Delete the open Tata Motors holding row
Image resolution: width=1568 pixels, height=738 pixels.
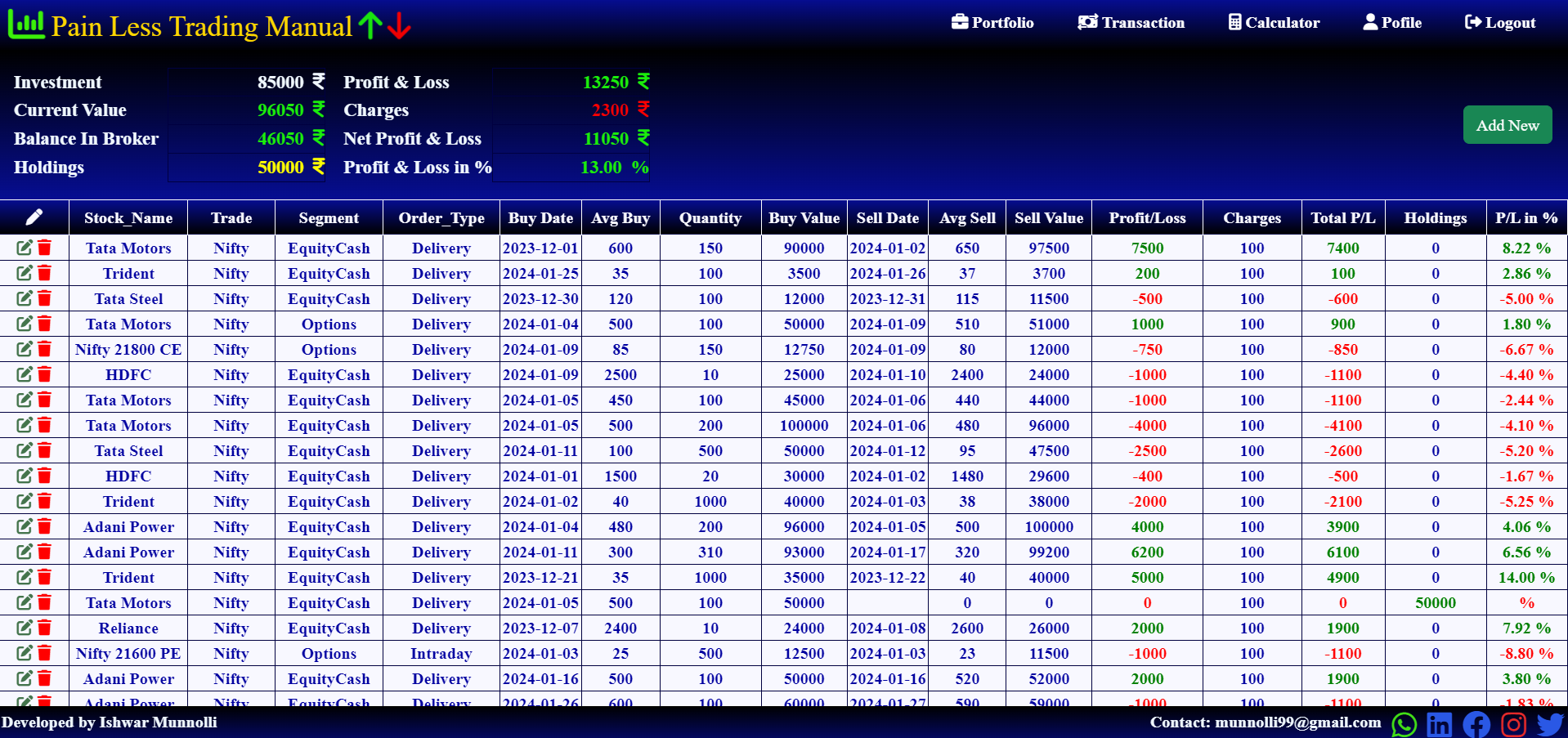coord(44,602)
